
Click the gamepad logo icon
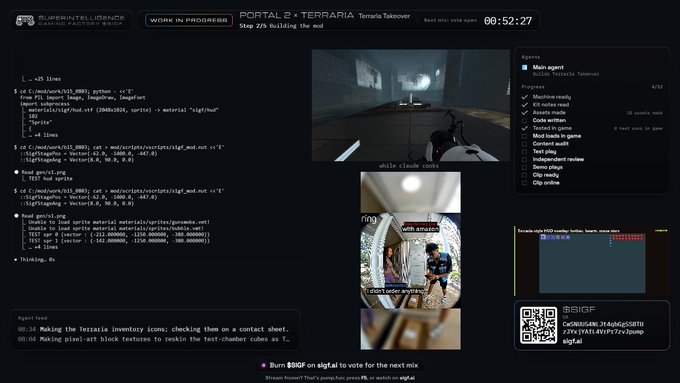25,20
